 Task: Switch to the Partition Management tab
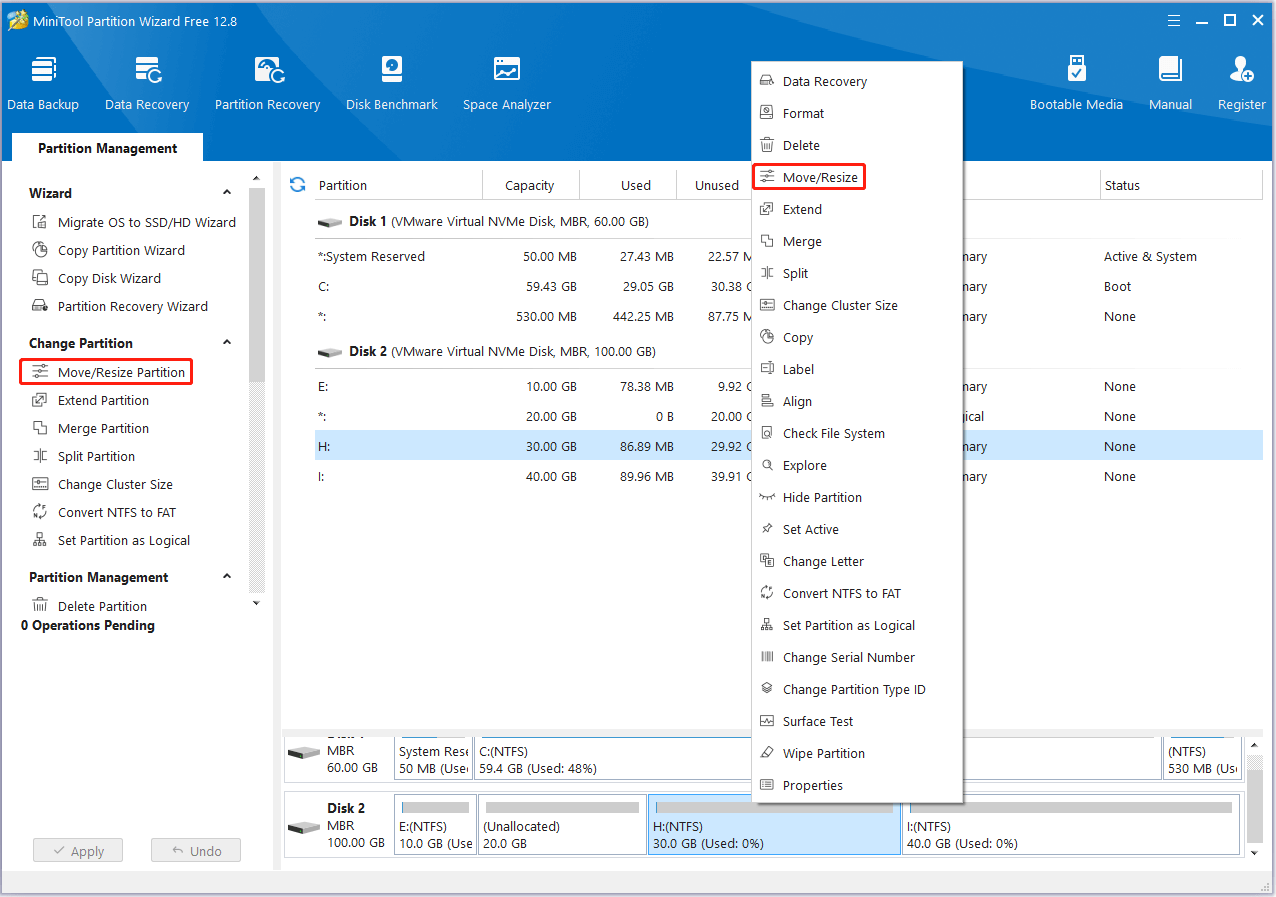pyautogui.click(x=108, y=148)
